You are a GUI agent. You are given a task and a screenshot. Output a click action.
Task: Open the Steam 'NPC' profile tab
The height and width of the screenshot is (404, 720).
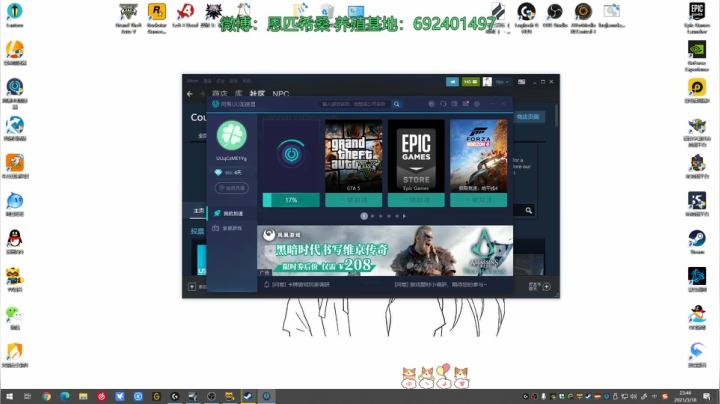tap(281, 94)
